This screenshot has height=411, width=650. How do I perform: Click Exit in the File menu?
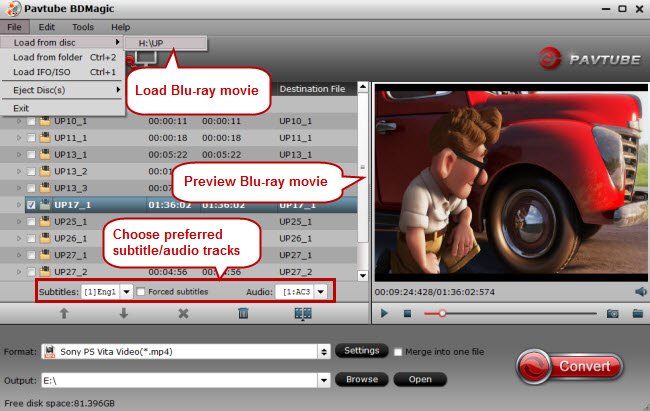tap(62, 108)
